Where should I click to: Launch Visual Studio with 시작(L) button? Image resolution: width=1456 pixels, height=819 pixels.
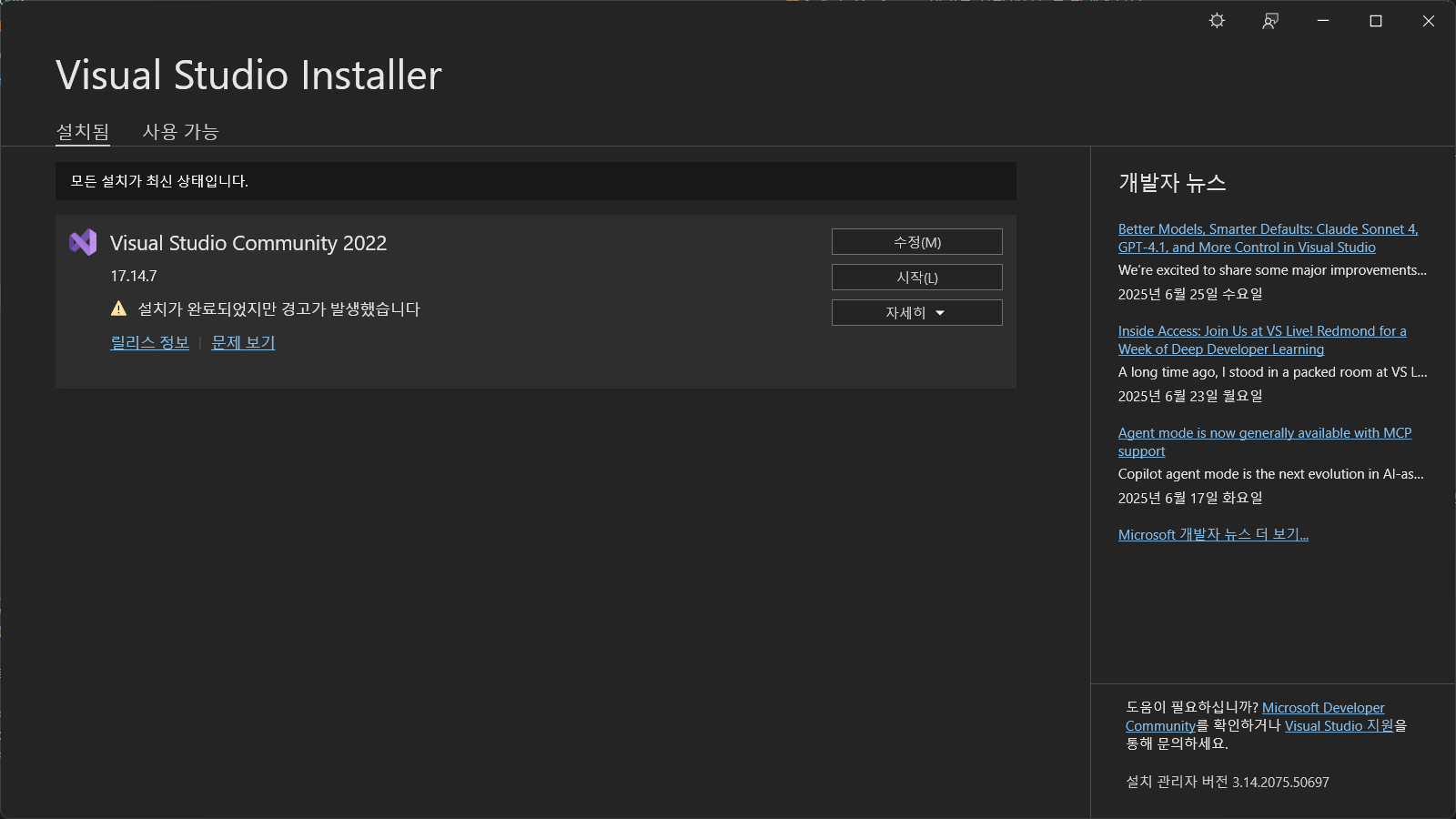coord(916,277)
